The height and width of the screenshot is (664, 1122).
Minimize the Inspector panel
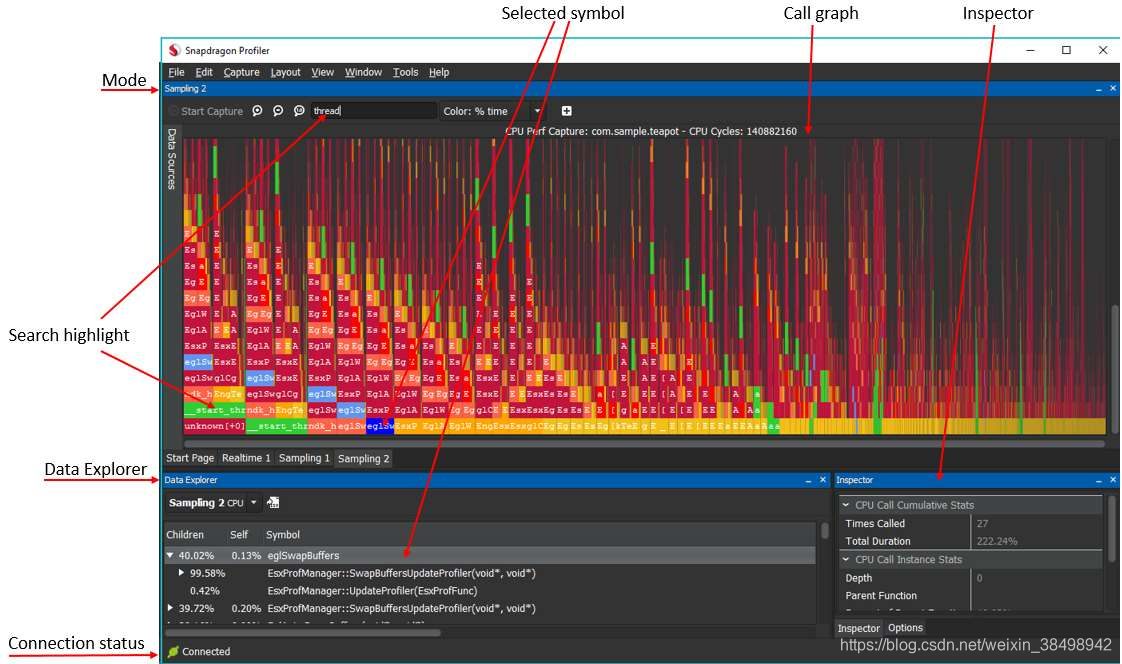(x=1098, y=480)
